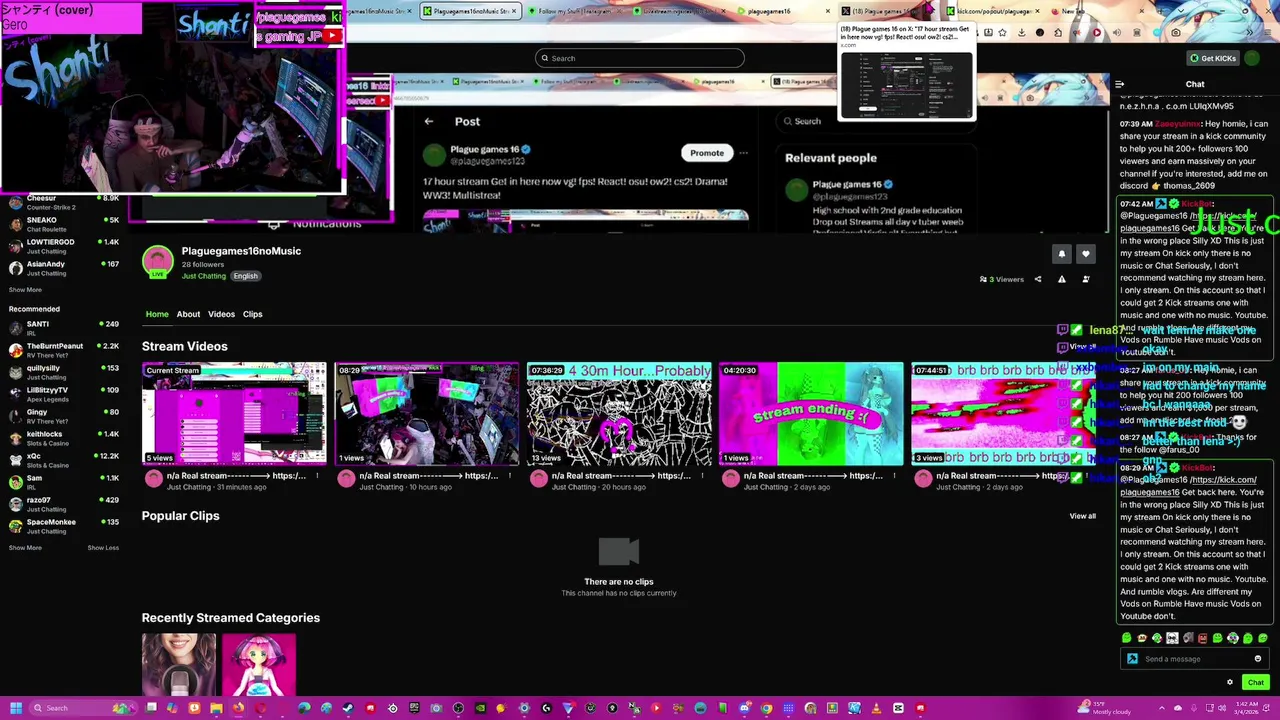Open Gingy recommended channel
The height and width of the screenshot is (720, 1280).
pos(62,416)
